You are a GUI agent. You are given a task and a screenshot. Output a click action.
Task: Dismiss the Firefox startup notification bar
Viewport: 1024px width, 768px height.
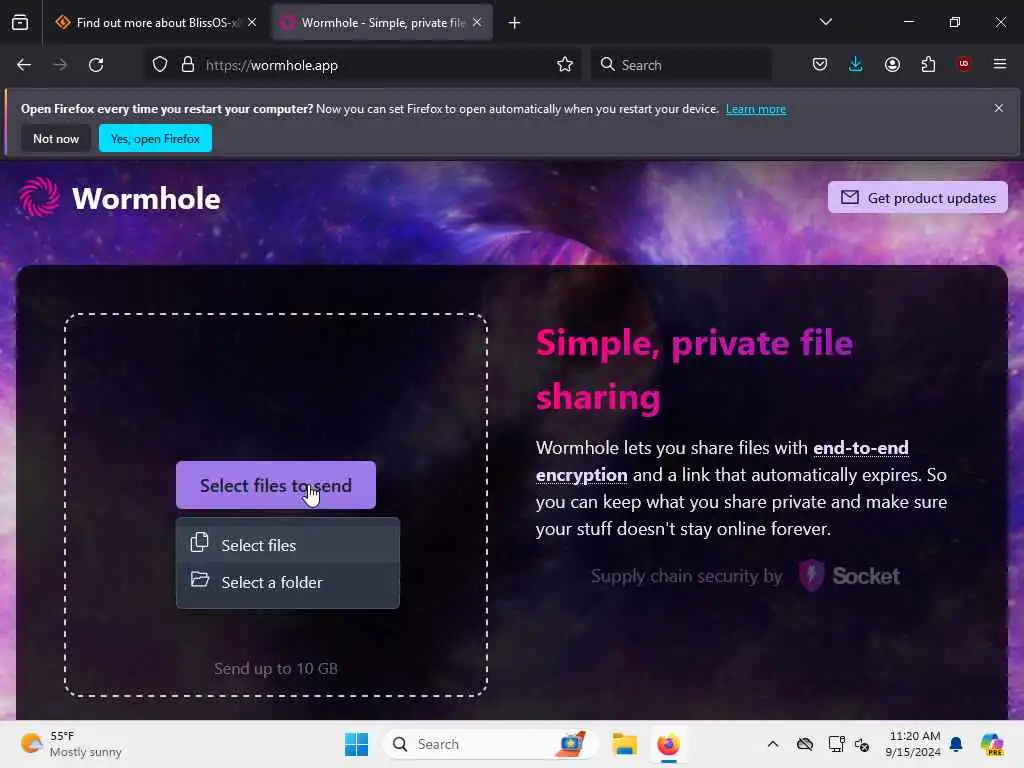click(x=999, y=108)
